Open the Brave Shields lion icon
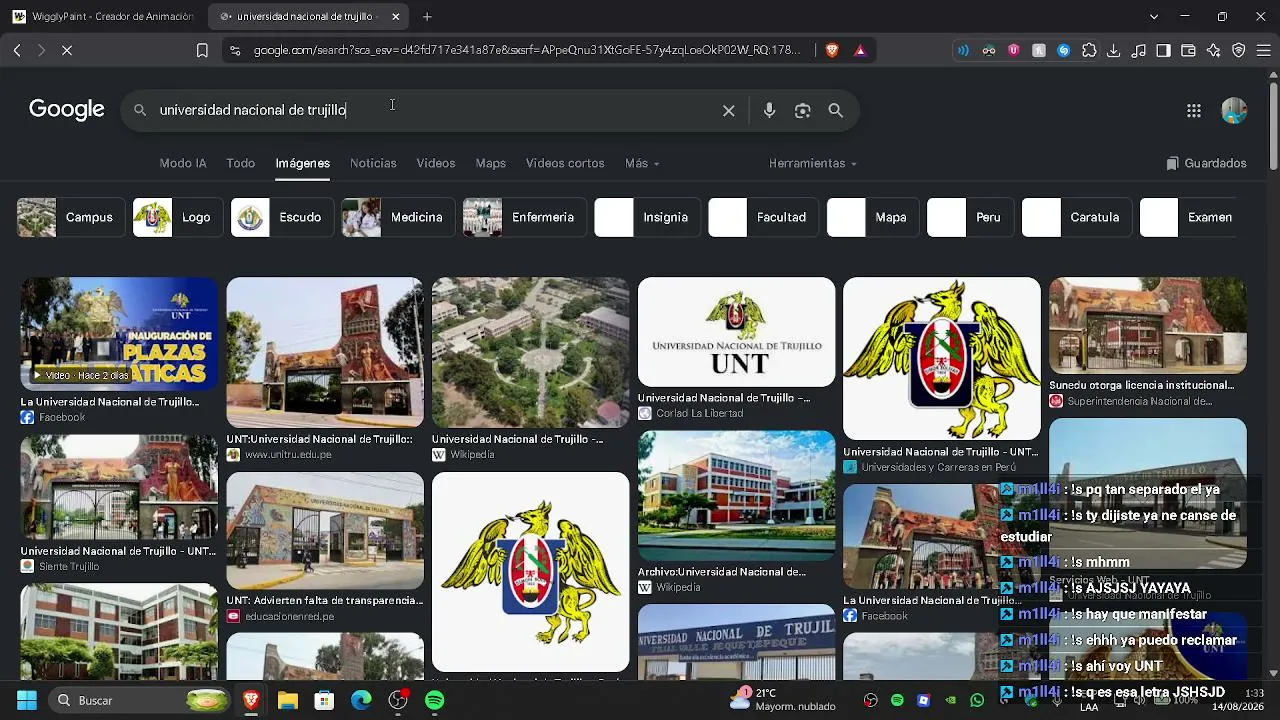 coord(832,50)
